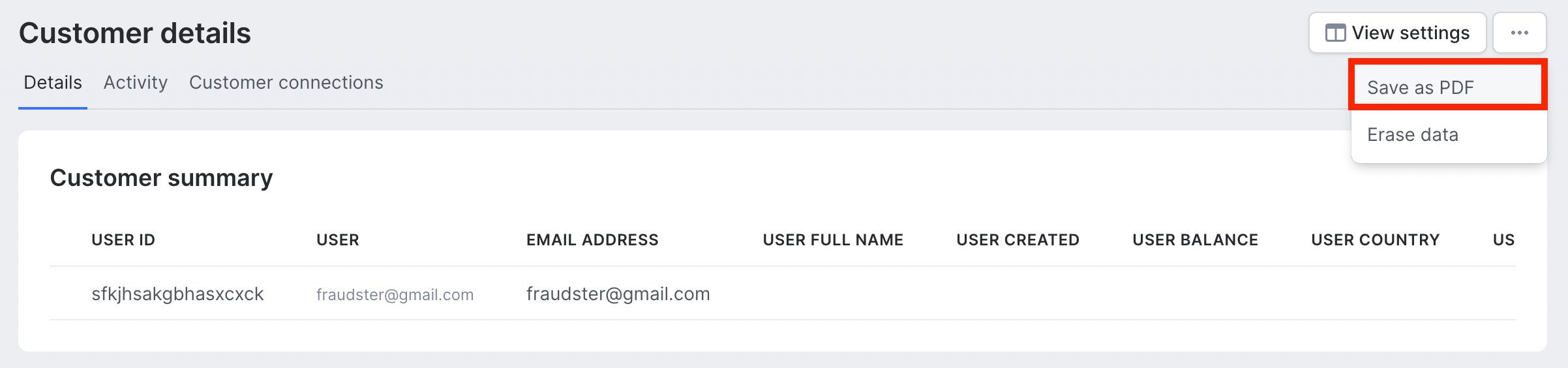Viewport: 1568px width, 368px height.
Task: Select the user ID sfkjhsakgbhasxcxck cell
Action: (x=177, y=294)
